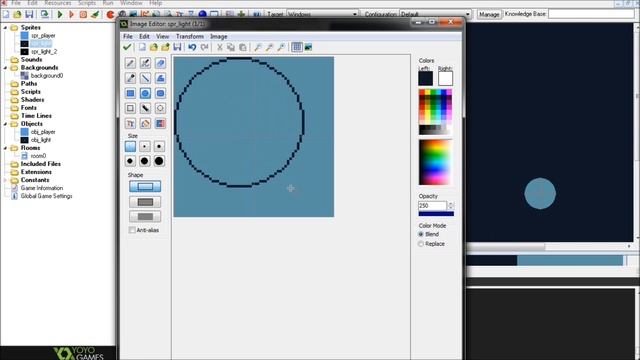
Task: Click the Create Sprite pacman icon
Action: click(110, 15)
